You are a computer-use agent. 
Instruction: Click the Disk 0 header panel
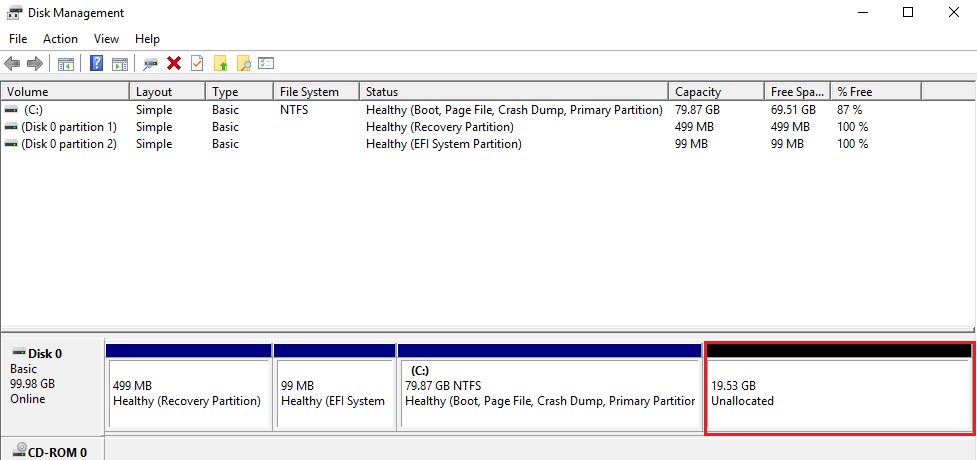click(52, 387)
